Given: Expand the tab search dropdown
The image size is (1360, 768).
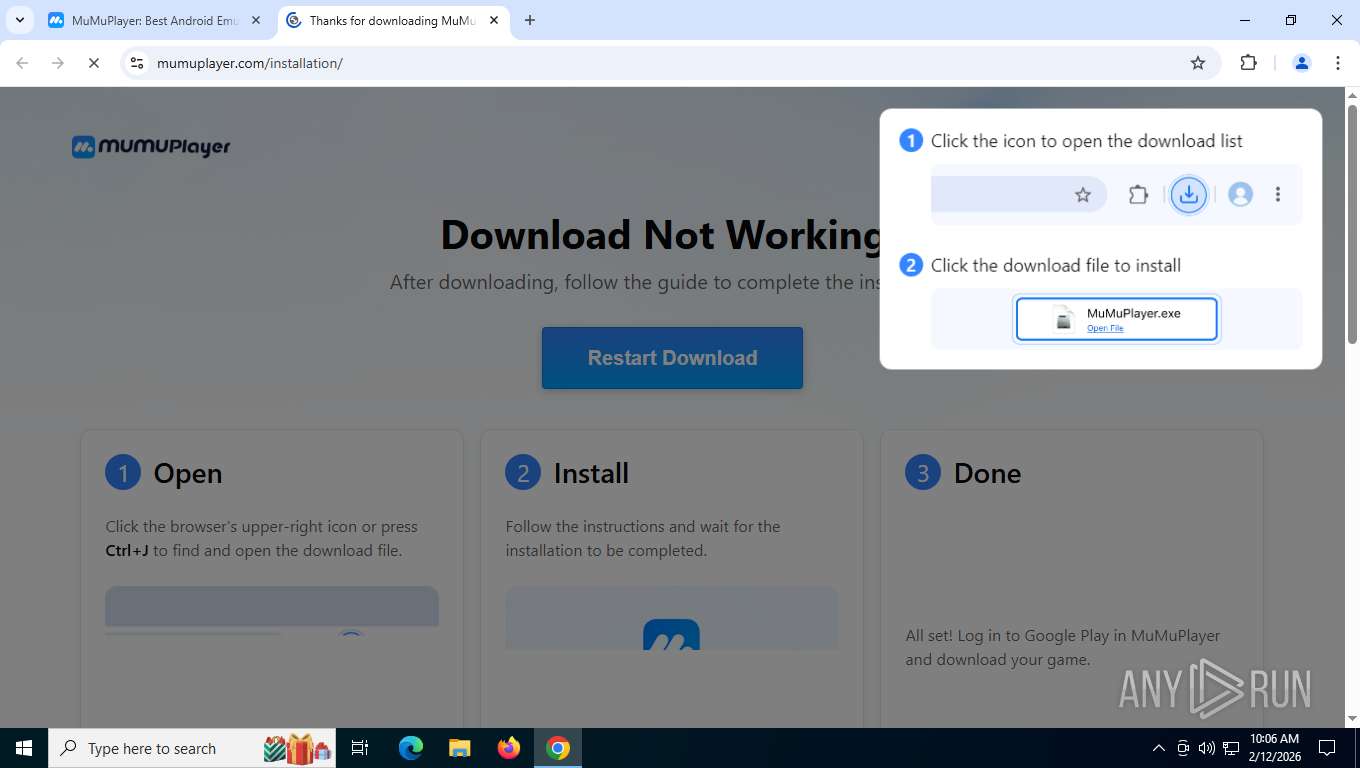Looking at the screenshot, I should click(x=19, y=20).
